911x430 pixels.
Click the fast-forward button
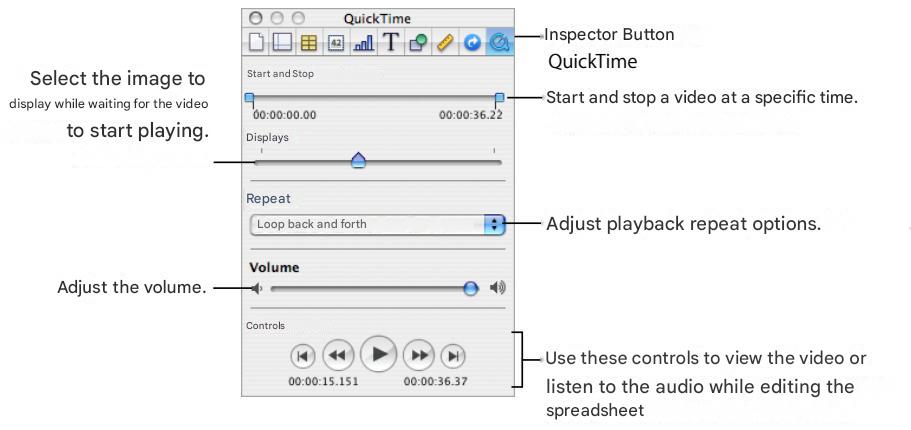click(x=419, y=355)
